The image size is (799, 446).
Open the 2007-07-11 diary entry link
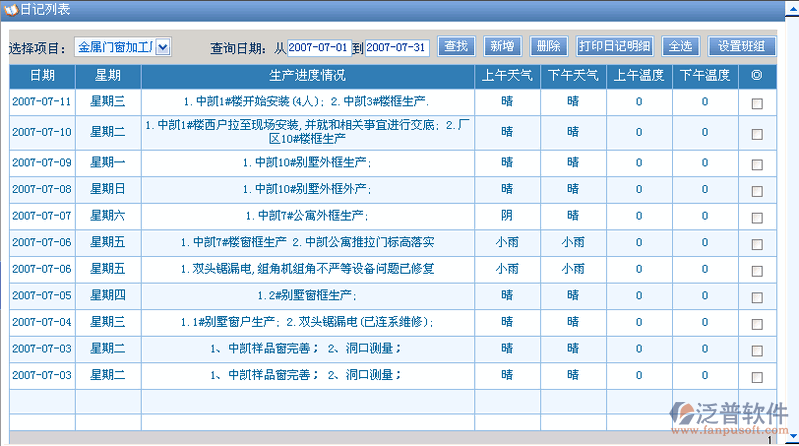tap(42, 102)
